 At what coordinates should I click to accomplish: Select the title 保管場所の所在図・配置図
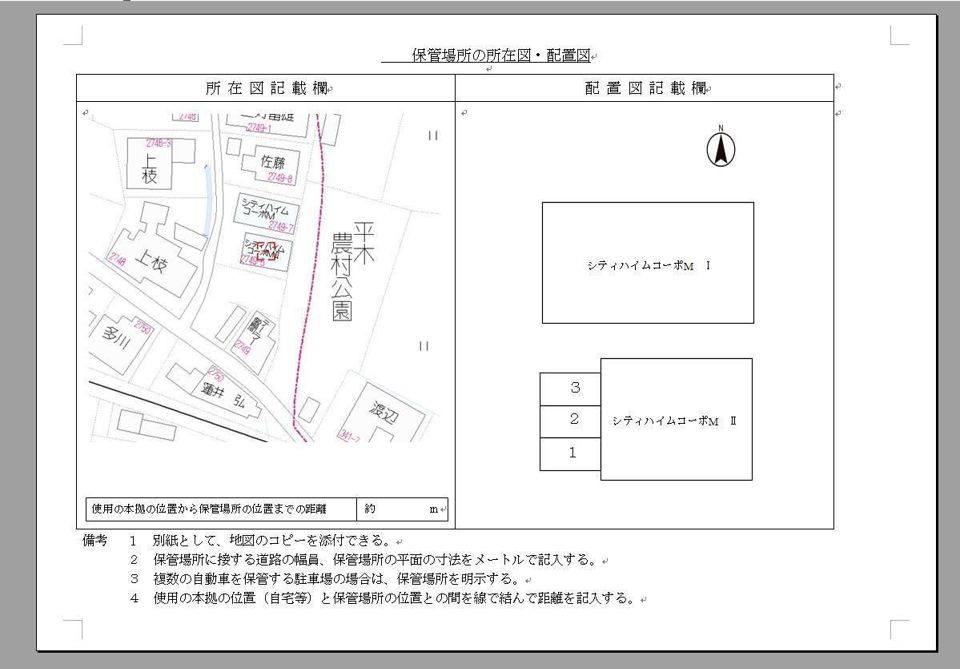[503, 55]
